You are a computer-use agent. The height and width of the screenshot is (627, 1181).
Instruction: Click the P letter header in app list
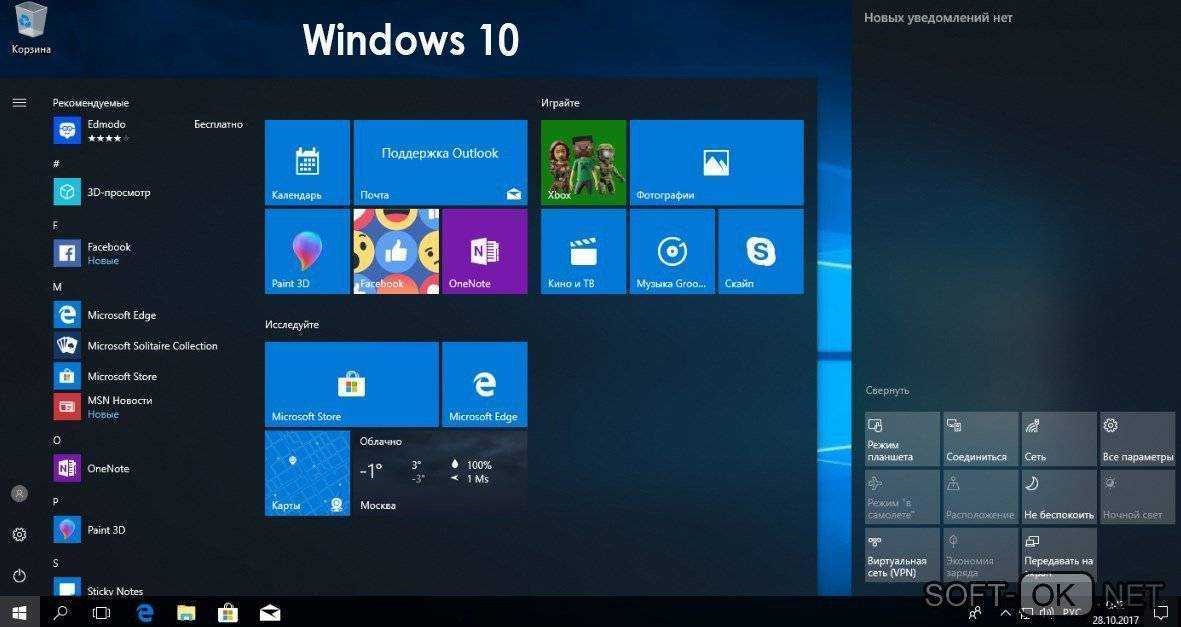[x=56, y=502]
